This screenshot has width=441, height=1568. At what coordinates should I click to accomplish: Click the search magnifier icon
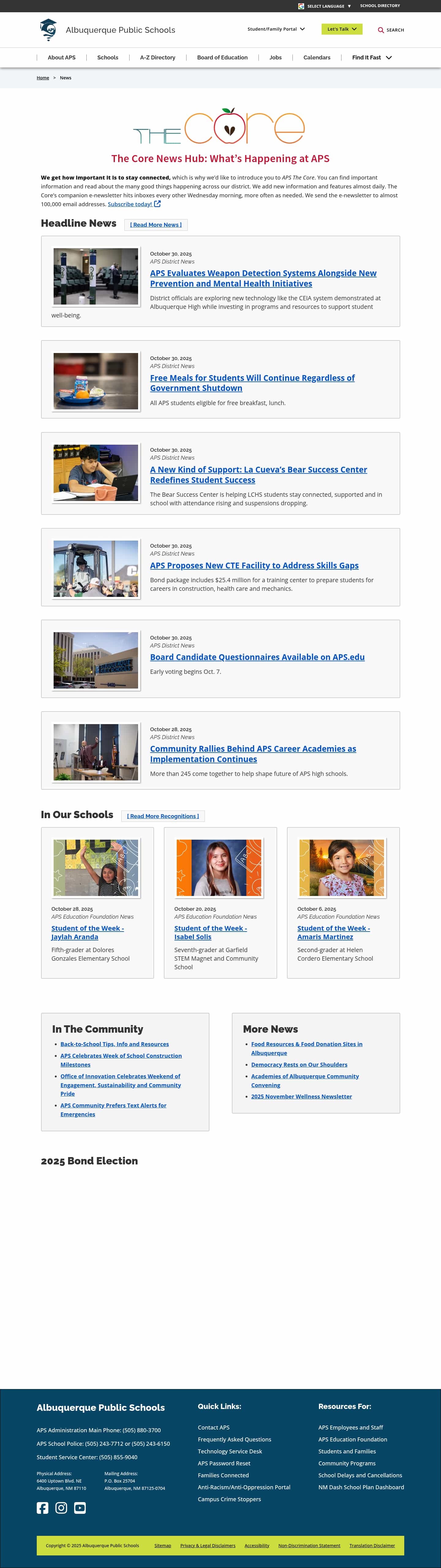point(381,30)
